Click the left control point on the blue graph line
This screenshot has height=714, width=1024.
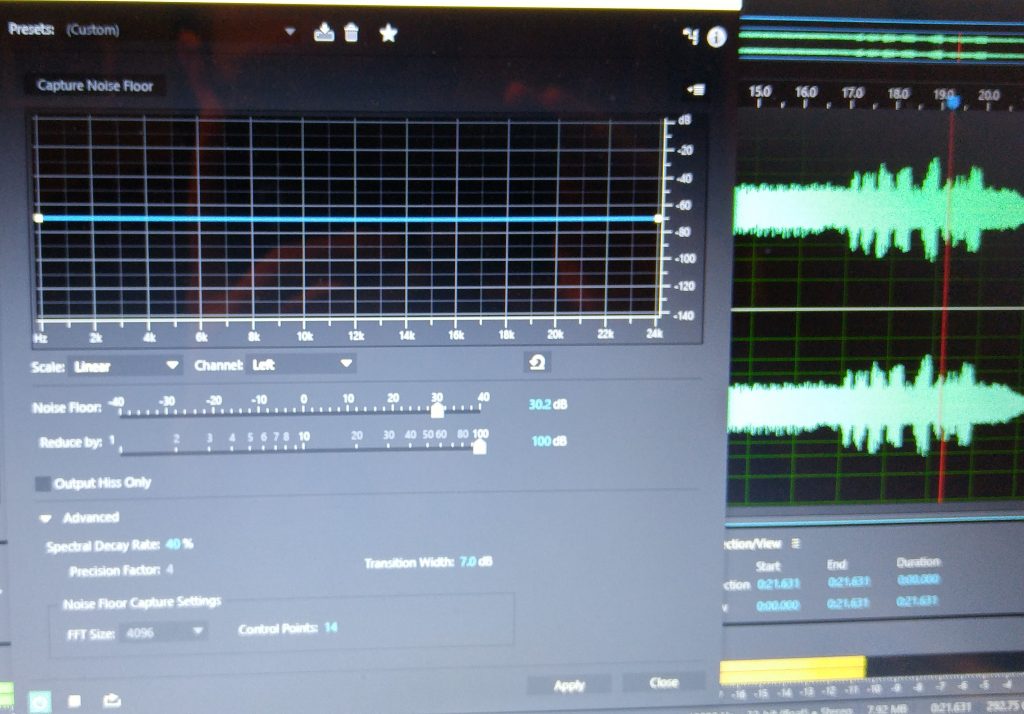tap(38, 218)
